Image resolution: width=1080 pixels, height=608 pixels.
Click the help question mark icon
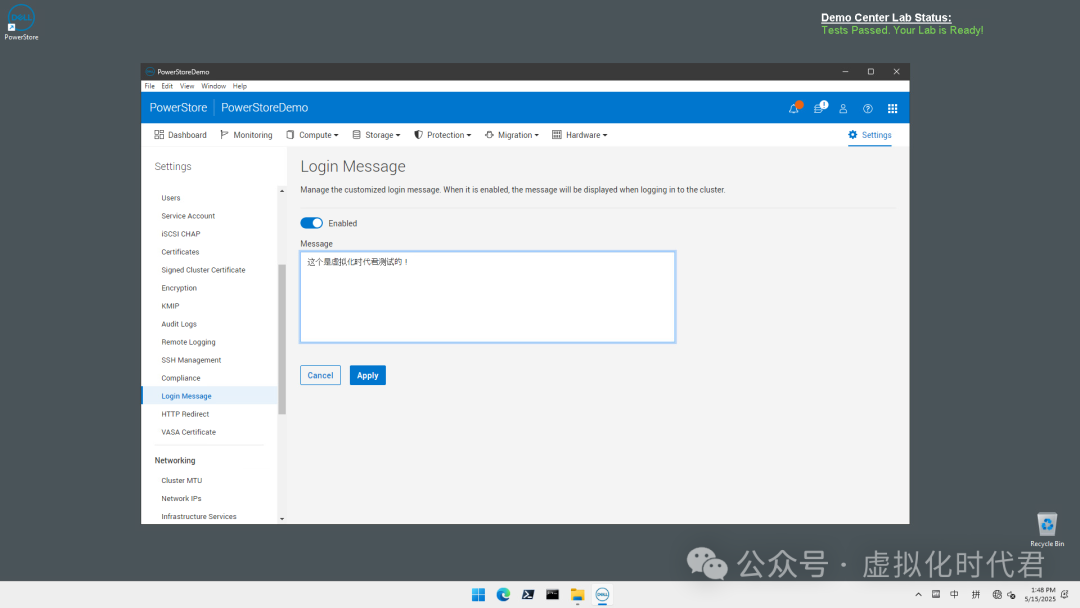point(868,109)
